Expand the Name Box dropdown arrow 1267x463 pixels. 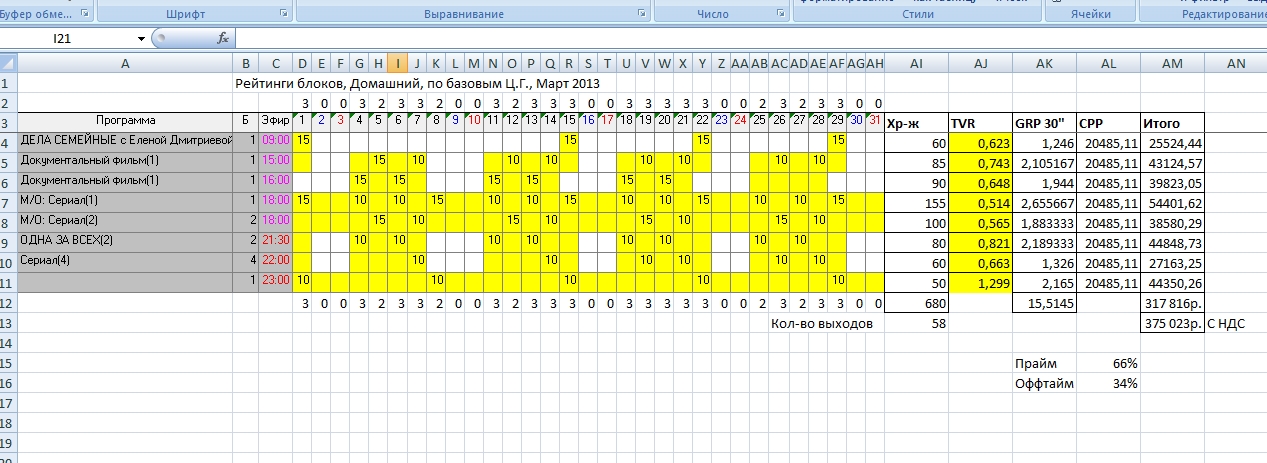pyautogui.click(x=141, y=38)
